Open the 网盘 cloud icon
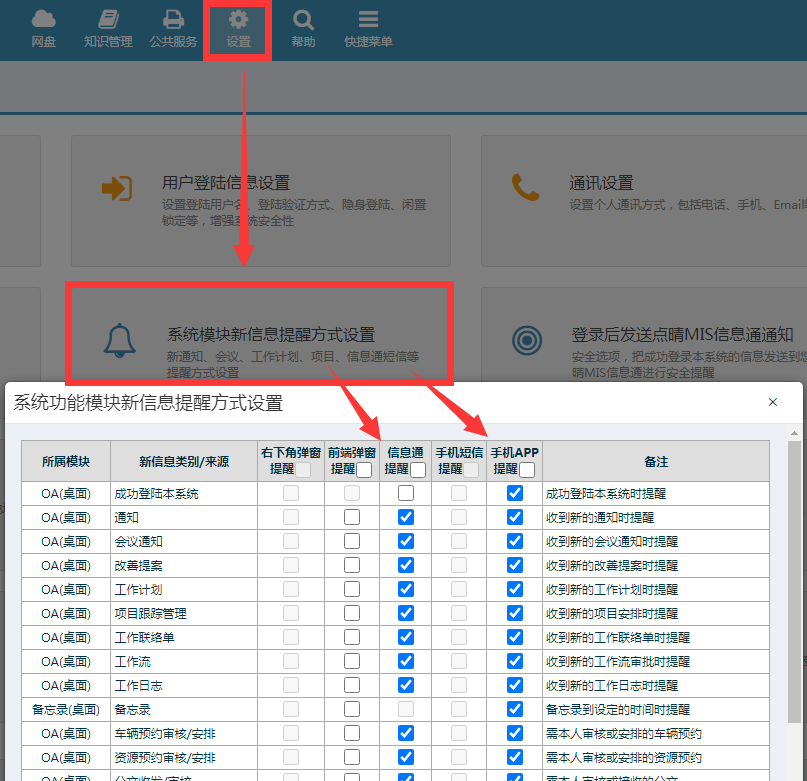807x781 pixels. [x=43, y=19]
